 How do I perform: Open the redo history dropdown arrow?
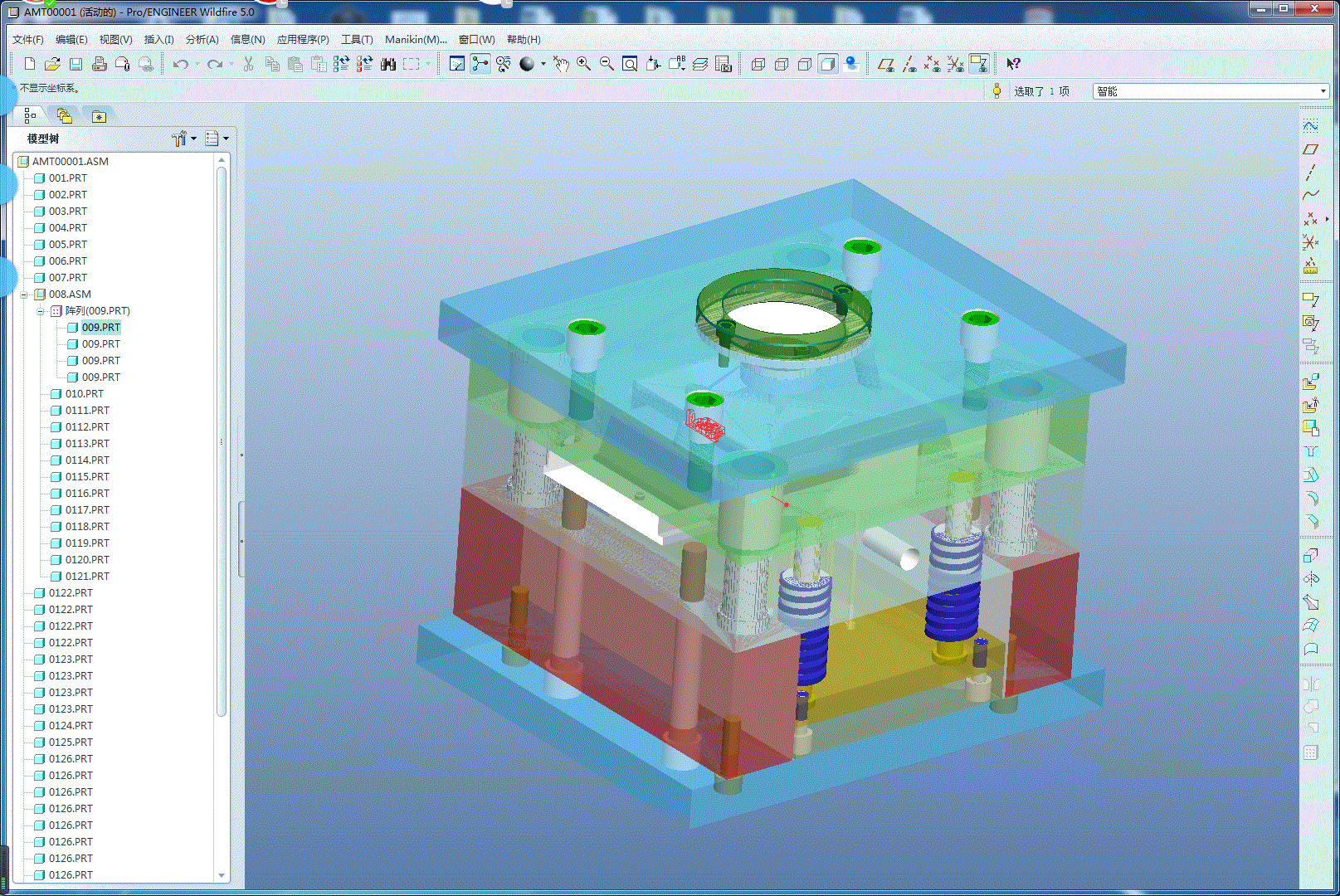pyautogui.click(x=231, y=64)
